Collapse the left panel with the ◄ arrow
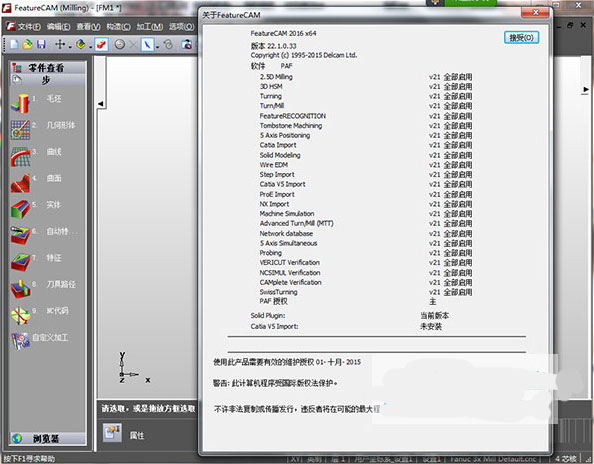This screenshot has height=464, width=594. [x=100, y=103]
